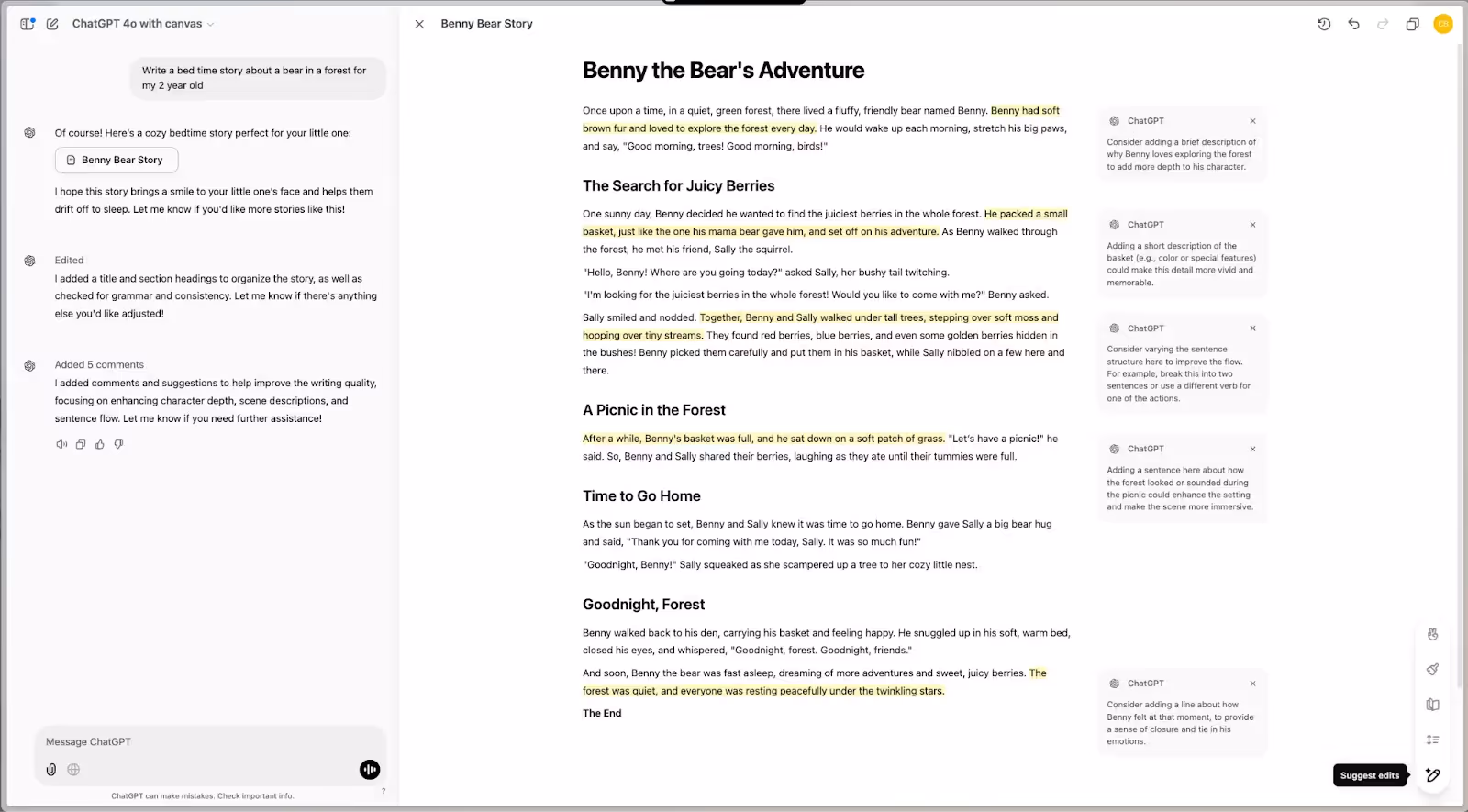Click the title Benny the Bear's Adventure
The image size is (1468, 812).
click(x=723, y=71)
